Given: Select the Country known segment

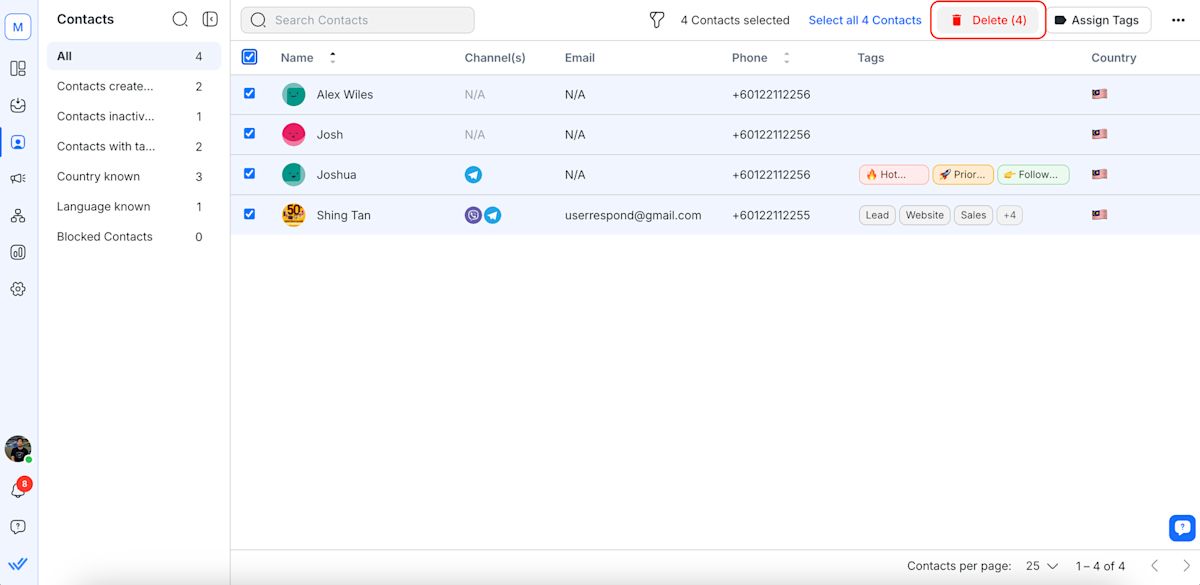Looking at the screenshot, I should (x=98, y=177).
